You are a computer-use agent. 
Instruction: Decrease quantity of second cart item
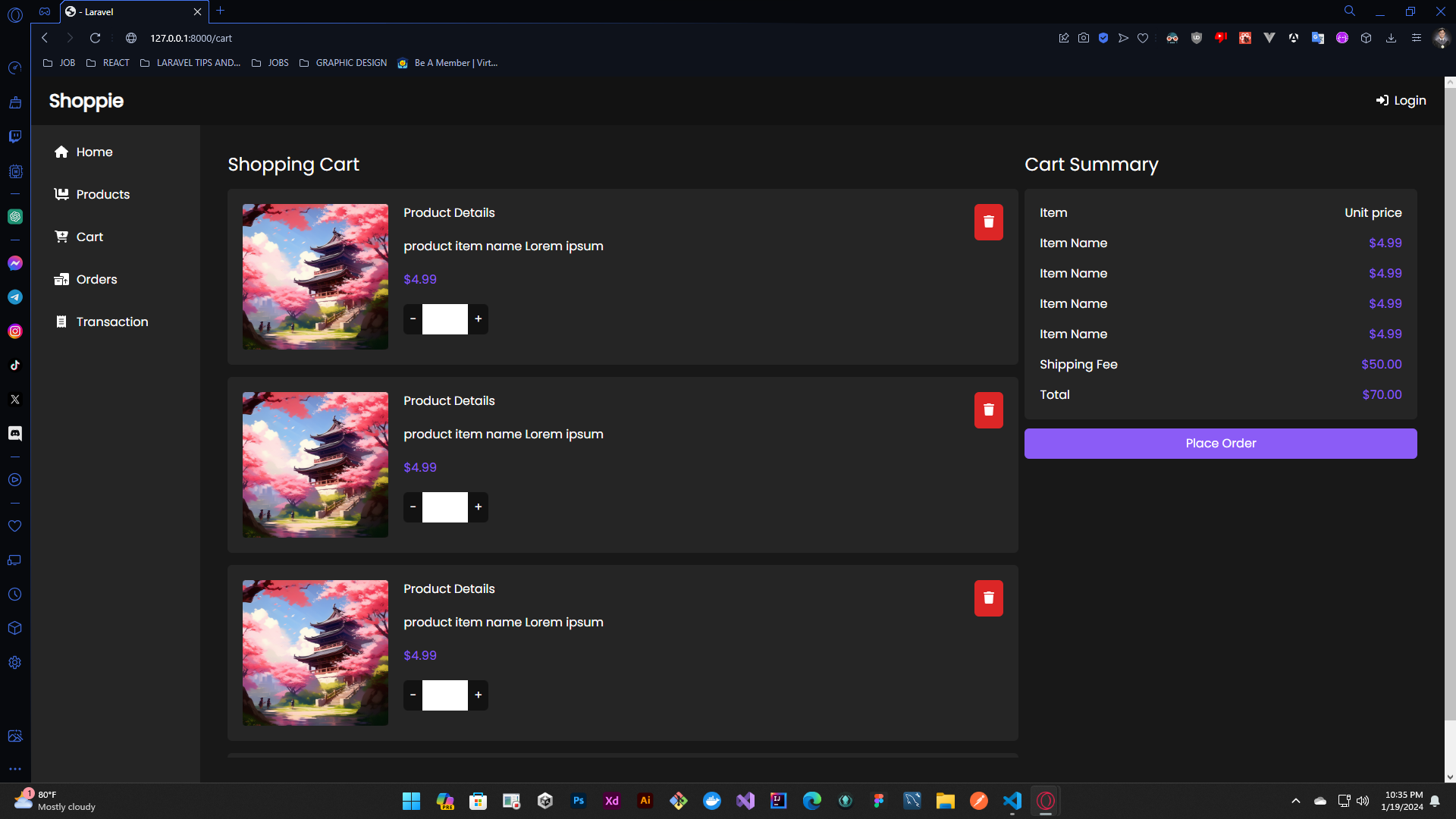click(413, 507)
